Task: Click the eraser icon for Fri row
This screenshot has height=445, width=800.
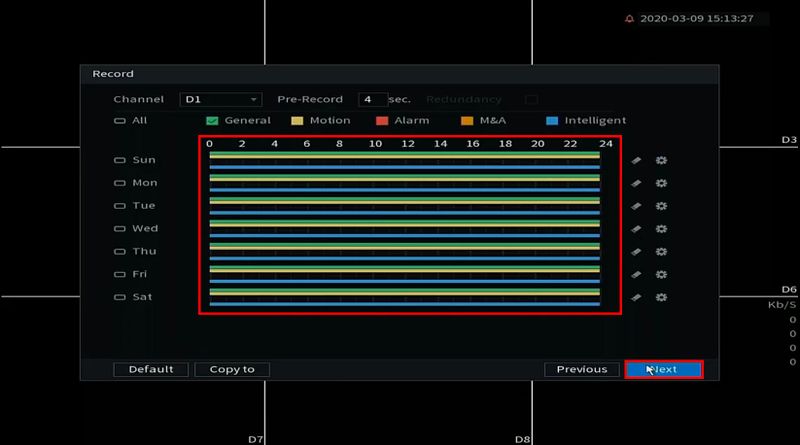Action: (x=636, y=275)
